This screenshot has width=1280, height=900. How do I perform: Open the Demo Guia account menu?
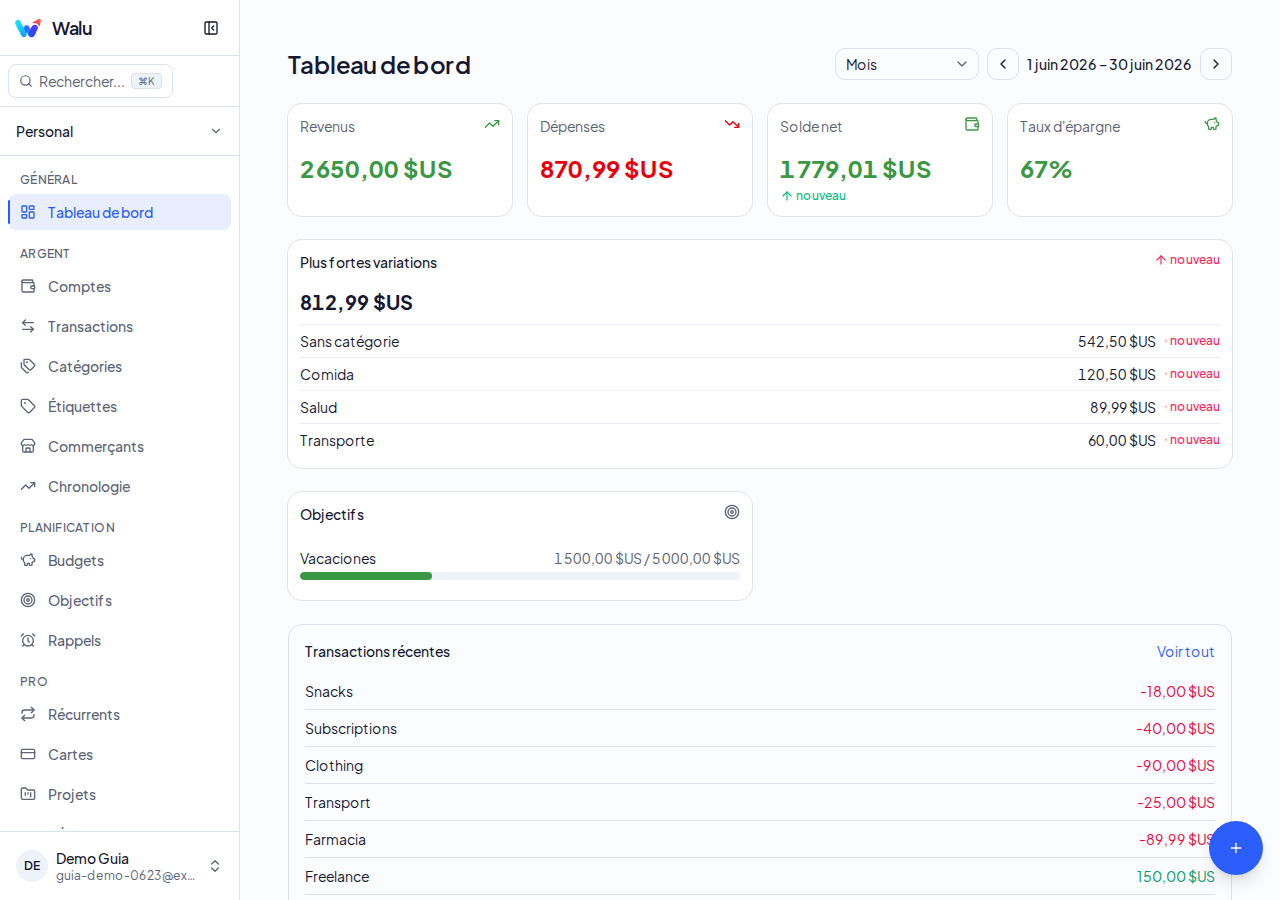(120, 866)
